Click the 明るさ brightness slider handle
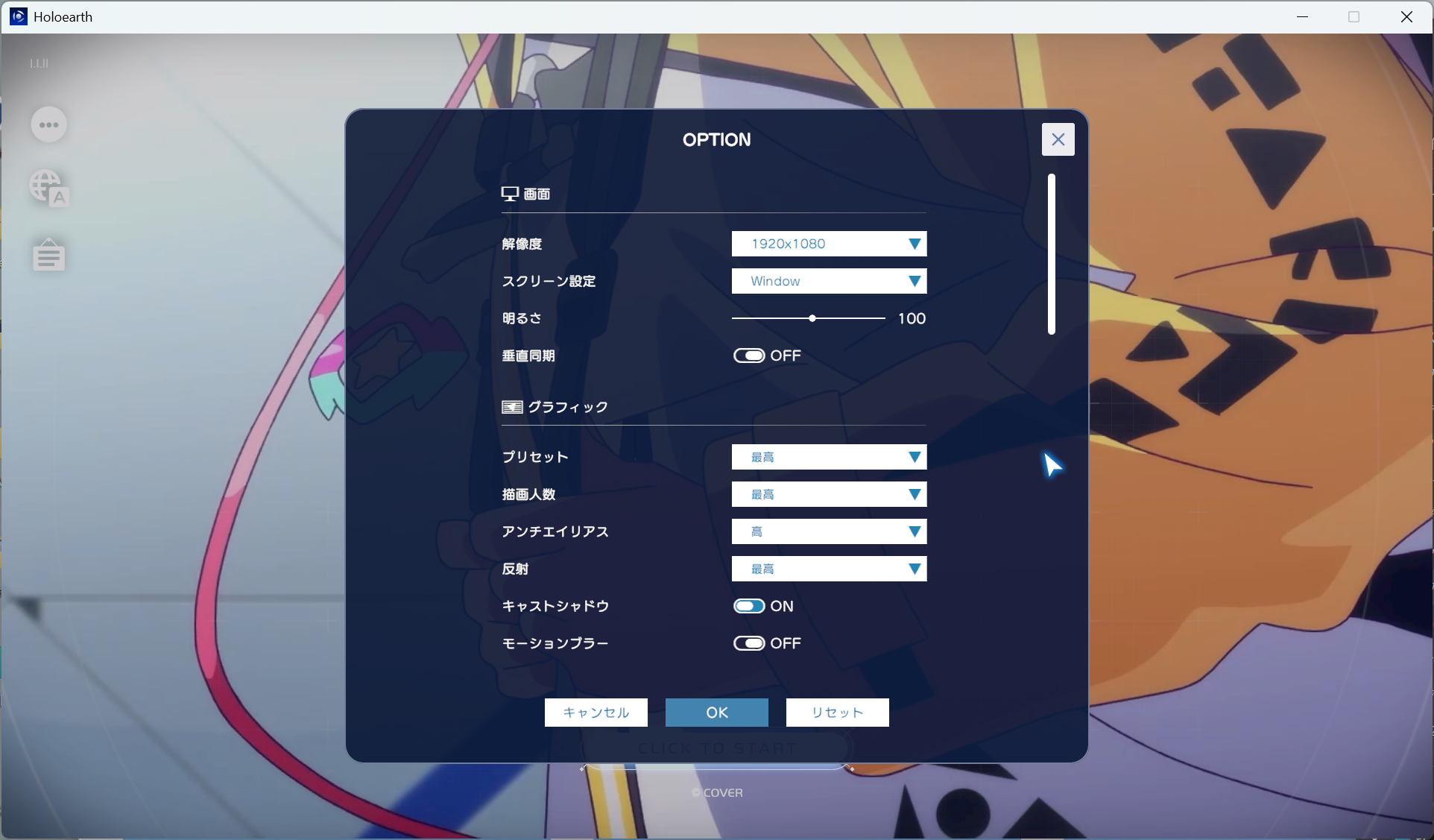1434x840 pixels. (x=812, y=318)
